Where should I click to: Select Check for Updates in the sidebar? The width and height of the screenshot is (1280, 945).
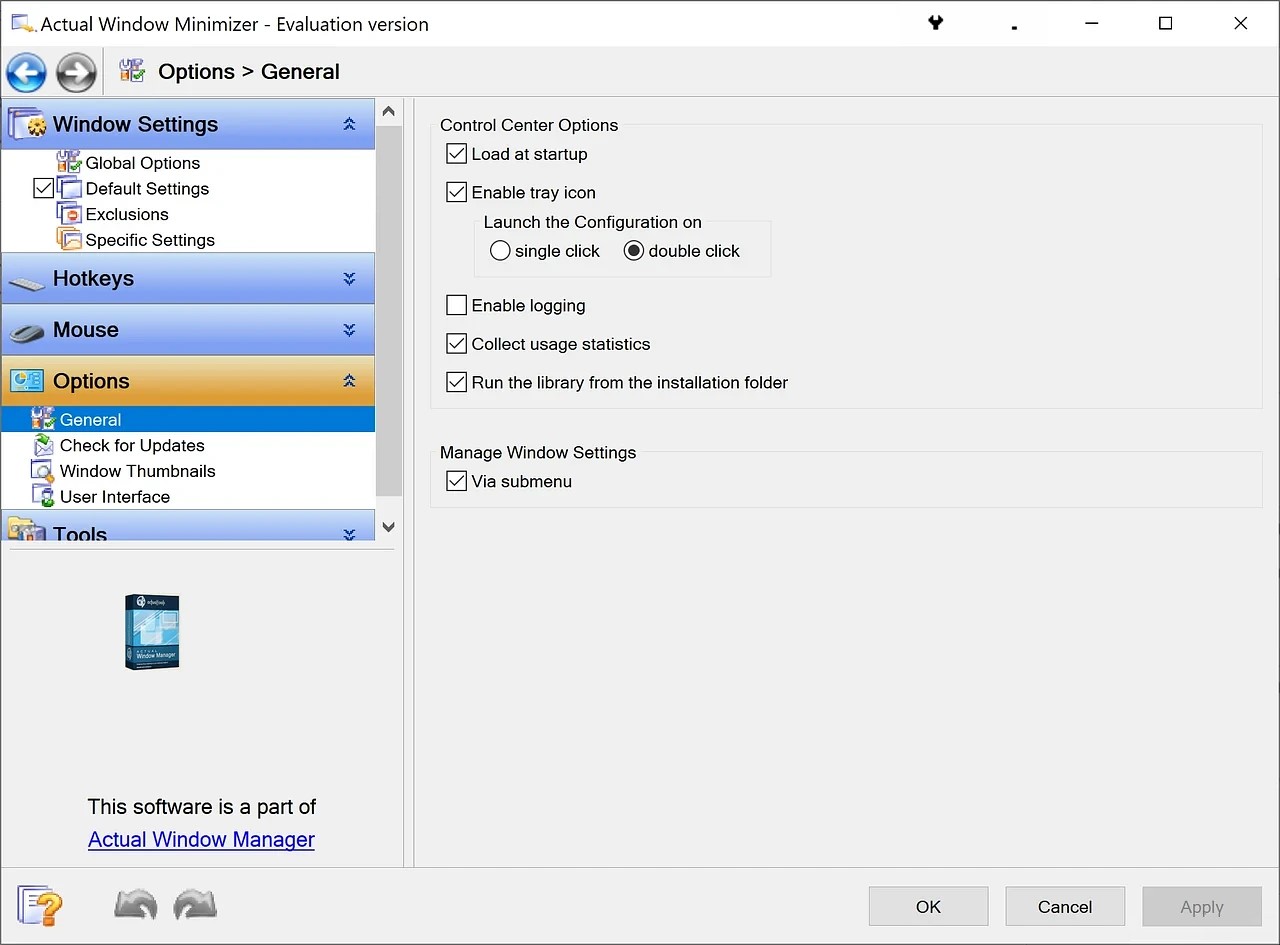pos(132,445)
